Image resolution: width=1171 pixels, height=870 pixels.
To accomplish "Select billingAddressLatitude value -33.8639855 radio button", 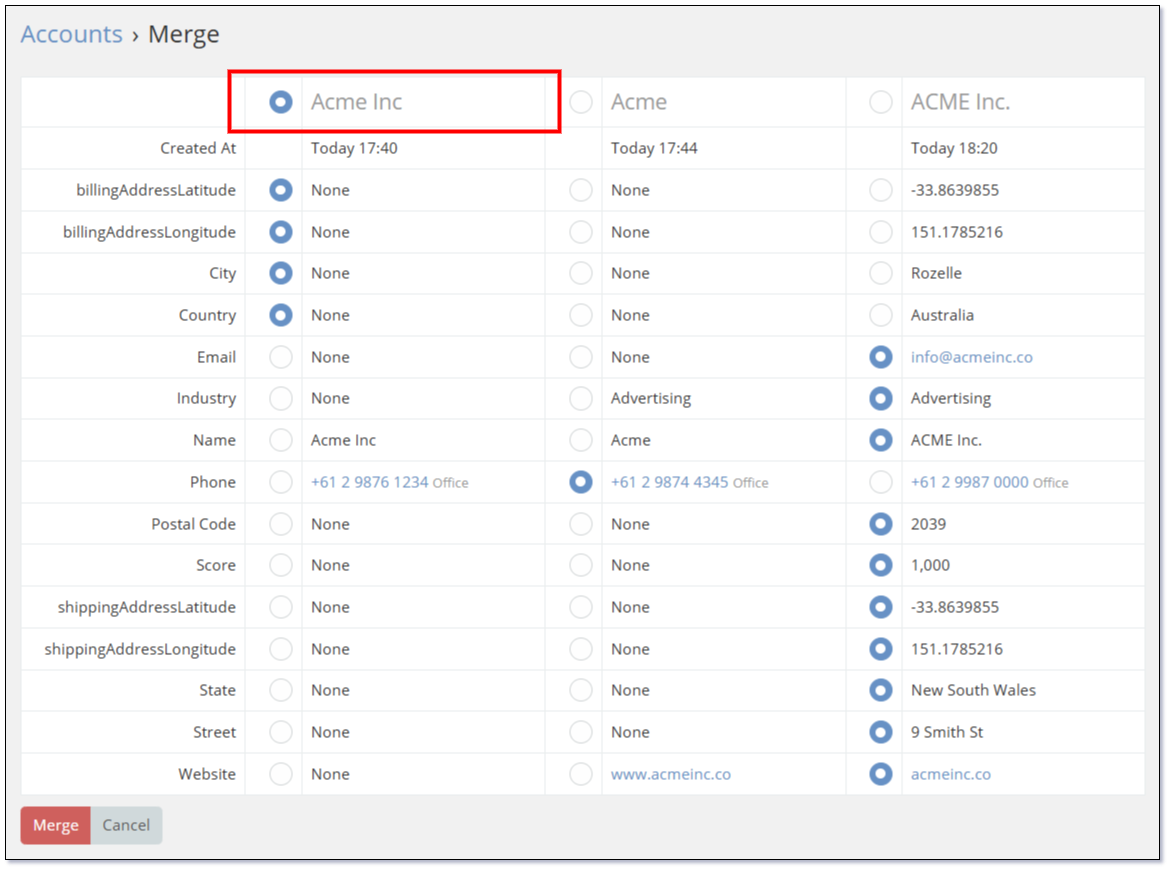I will (880, 190).
